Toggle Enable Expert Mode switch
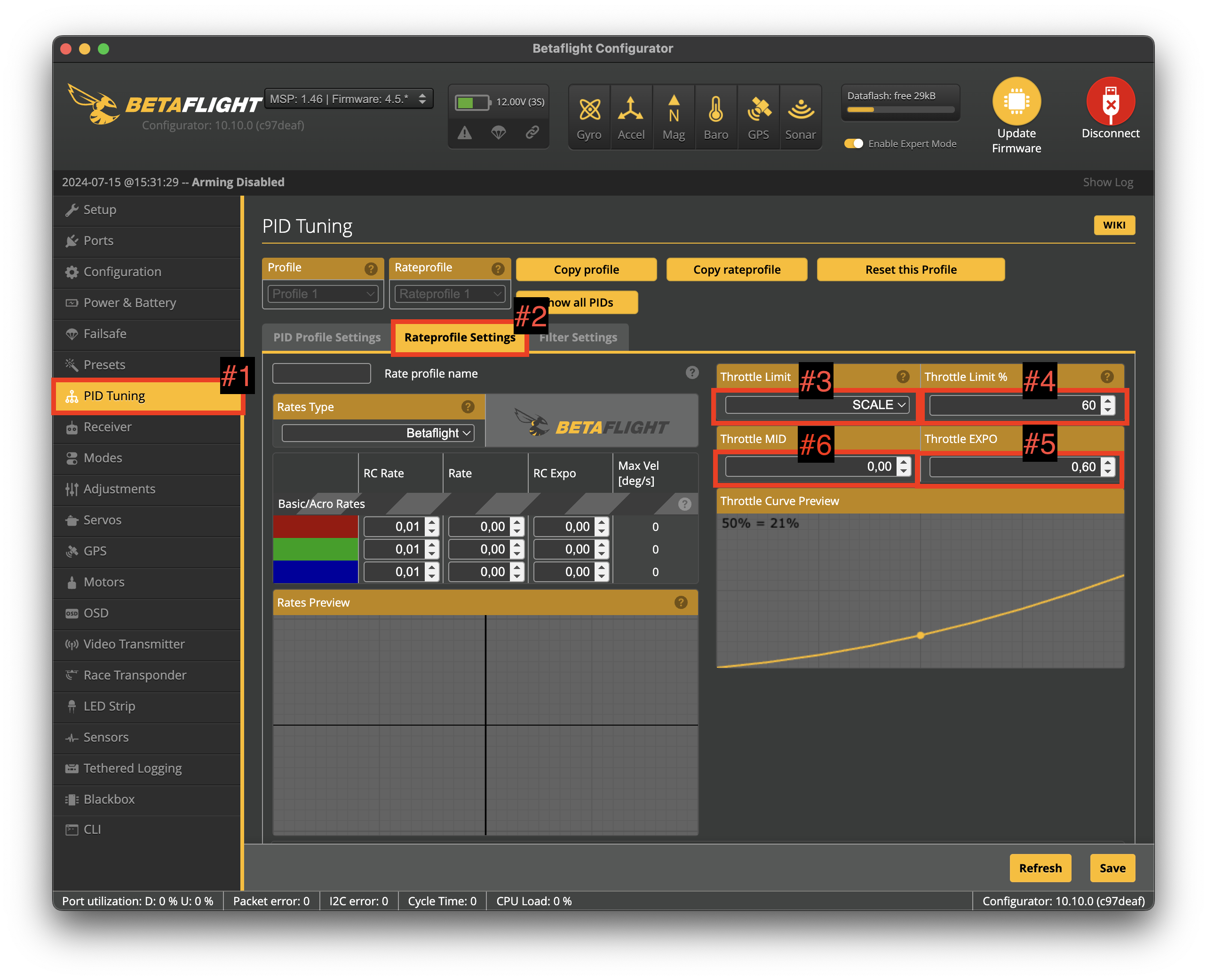This screenshot has height=980, width=1207. pyautogui.click(x=853, y=143)
